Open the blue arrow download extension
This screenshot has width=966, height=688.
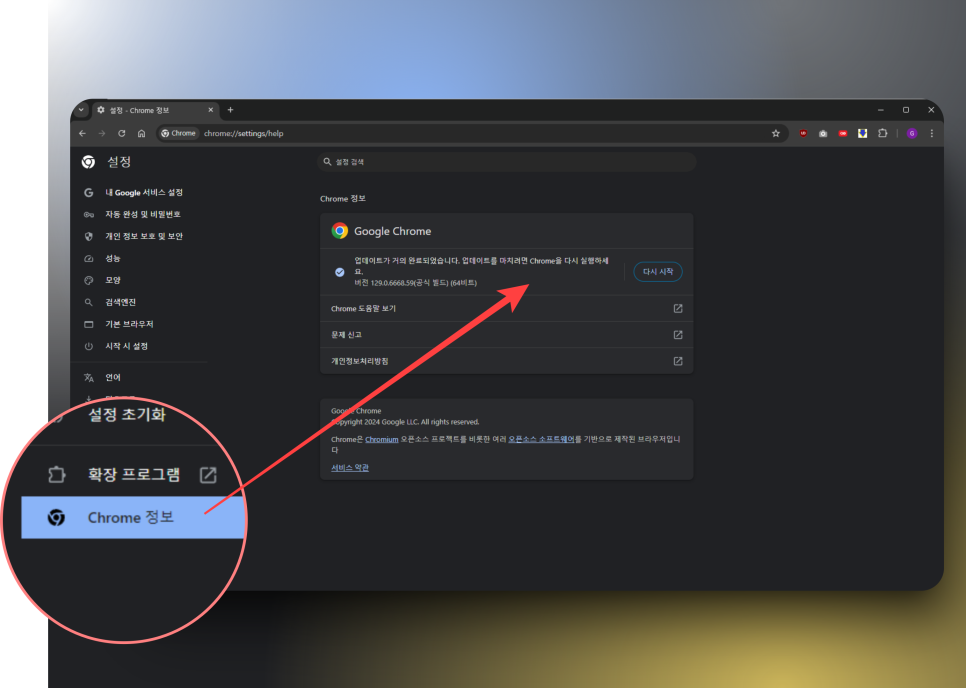point(862,133)
